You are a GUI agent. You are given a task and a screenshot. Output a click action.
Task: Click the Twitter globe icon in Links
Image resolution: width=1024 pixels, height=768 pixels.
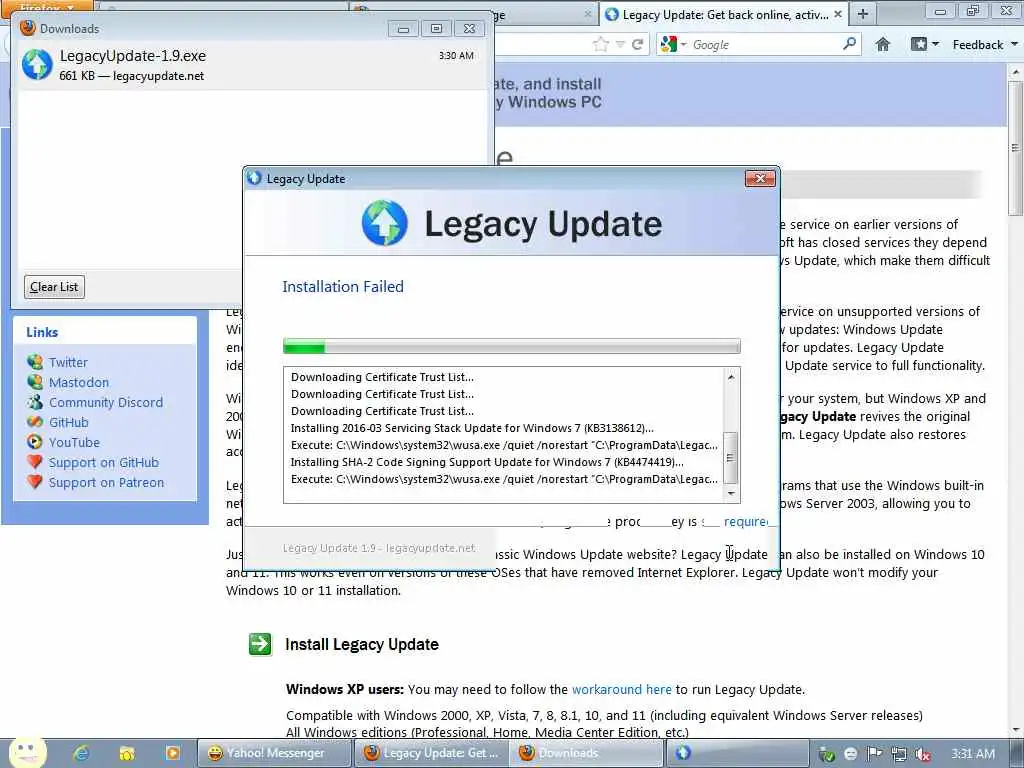point(35,362)
